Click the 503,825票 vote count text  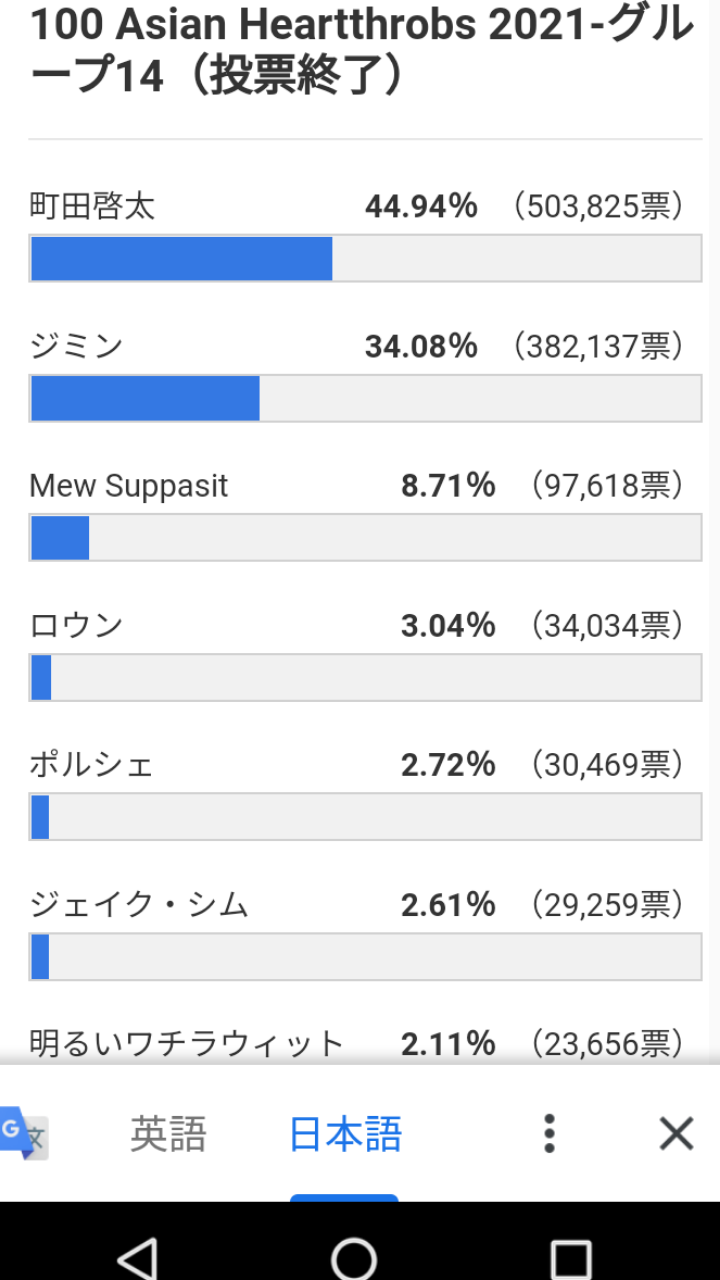point(598,207)
